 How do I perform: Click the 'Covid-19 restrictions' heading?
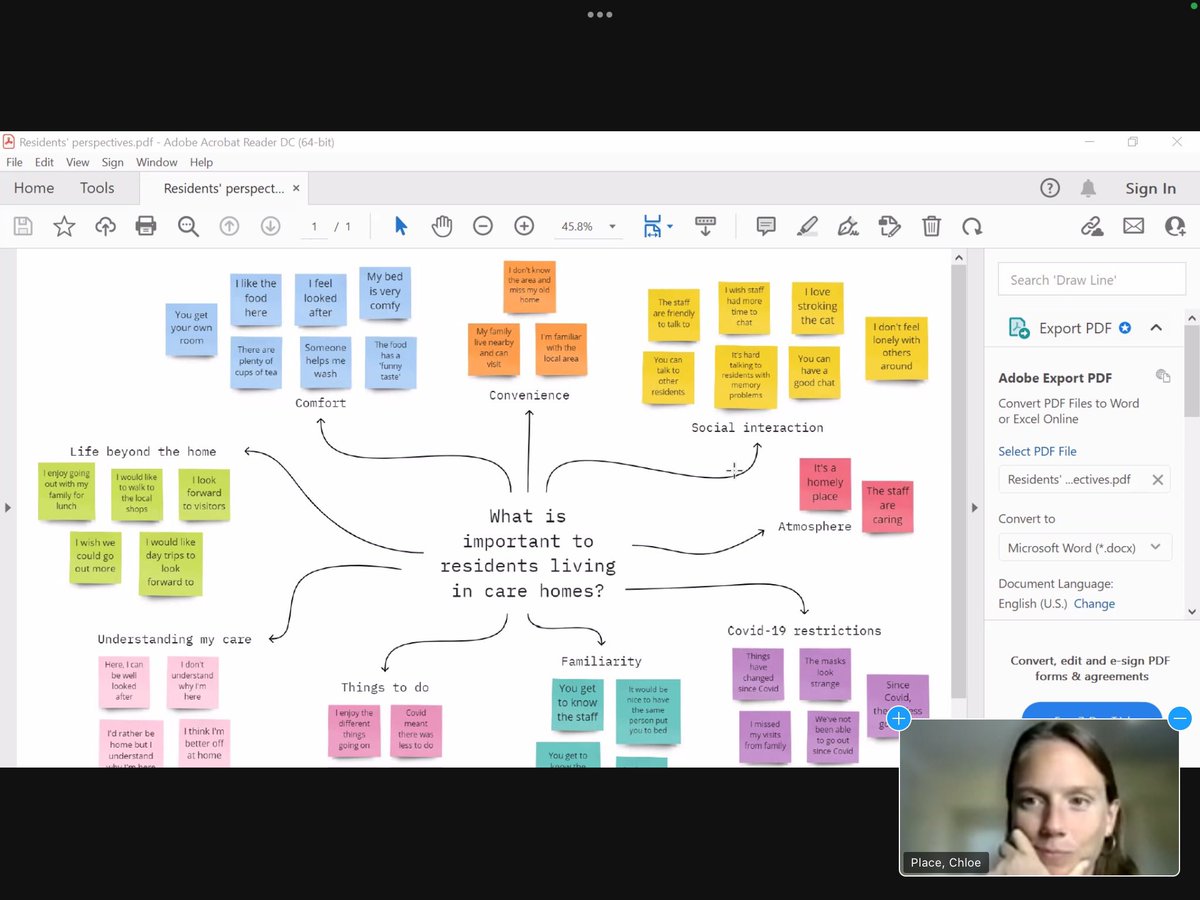(804, 631)
